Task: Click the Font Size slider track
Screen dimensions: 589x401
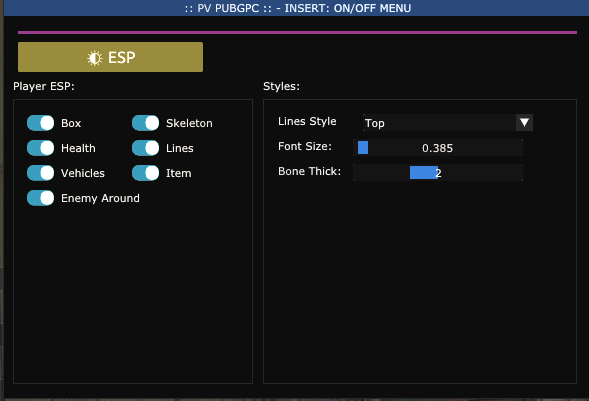Action: (438, 148)
